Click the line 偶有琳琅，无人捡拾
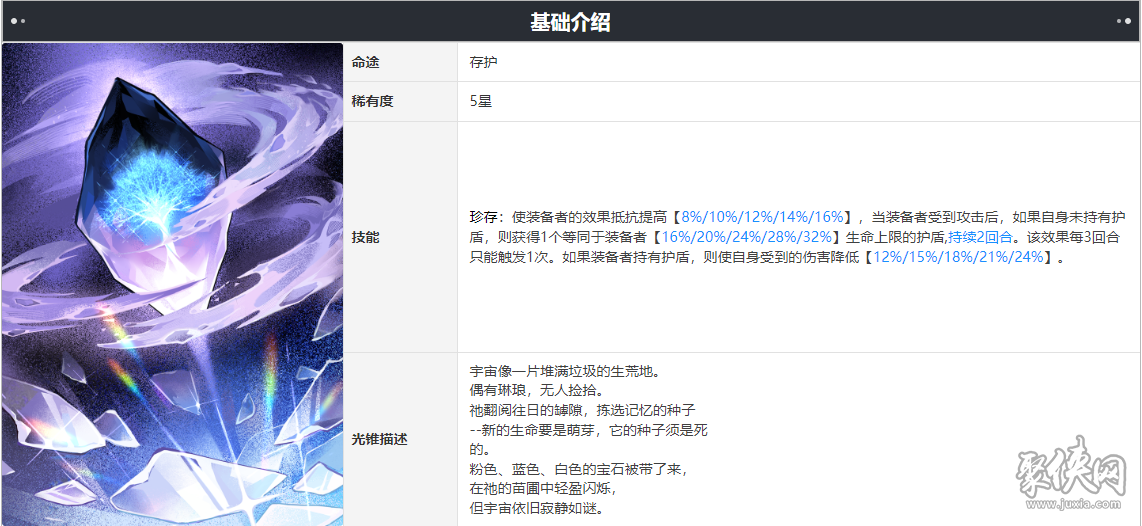 coord(537,392)
